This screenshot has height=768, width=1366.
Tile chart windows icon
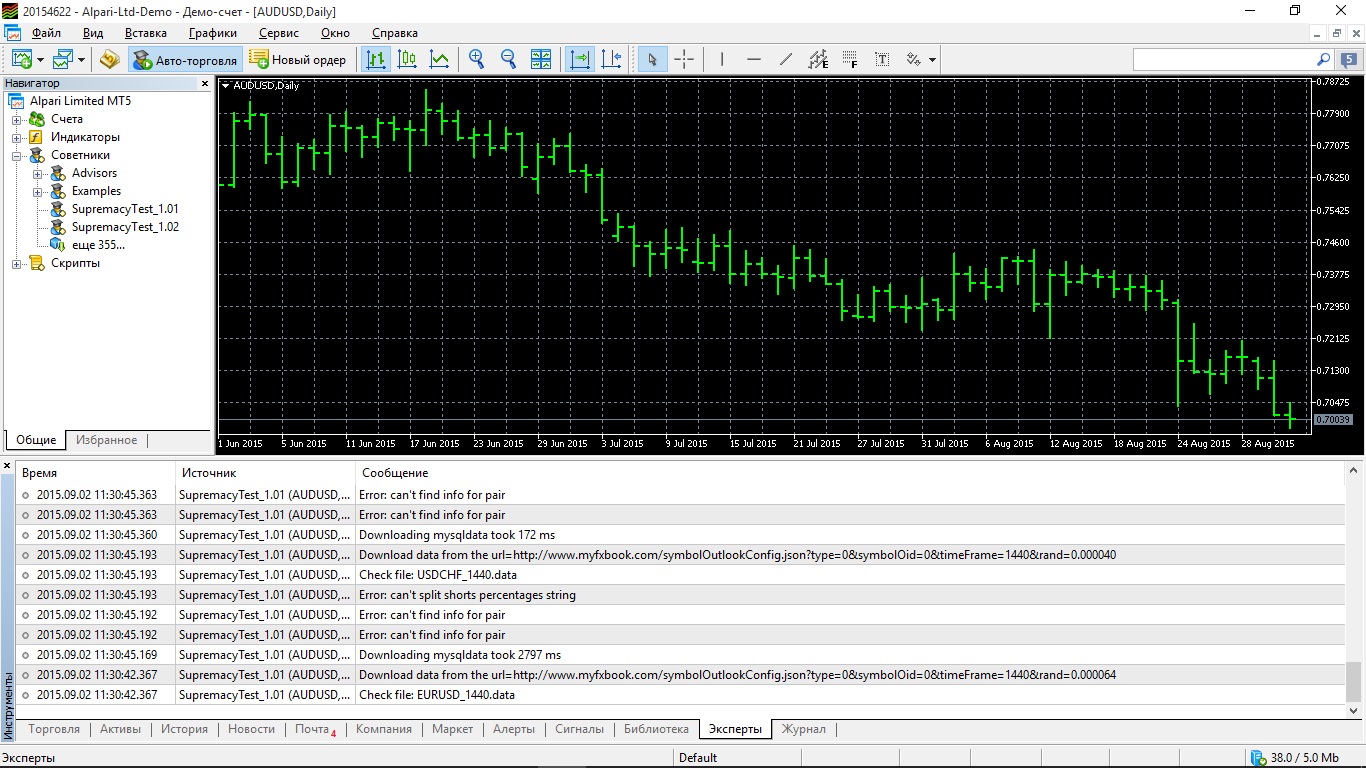pos(540,59)
